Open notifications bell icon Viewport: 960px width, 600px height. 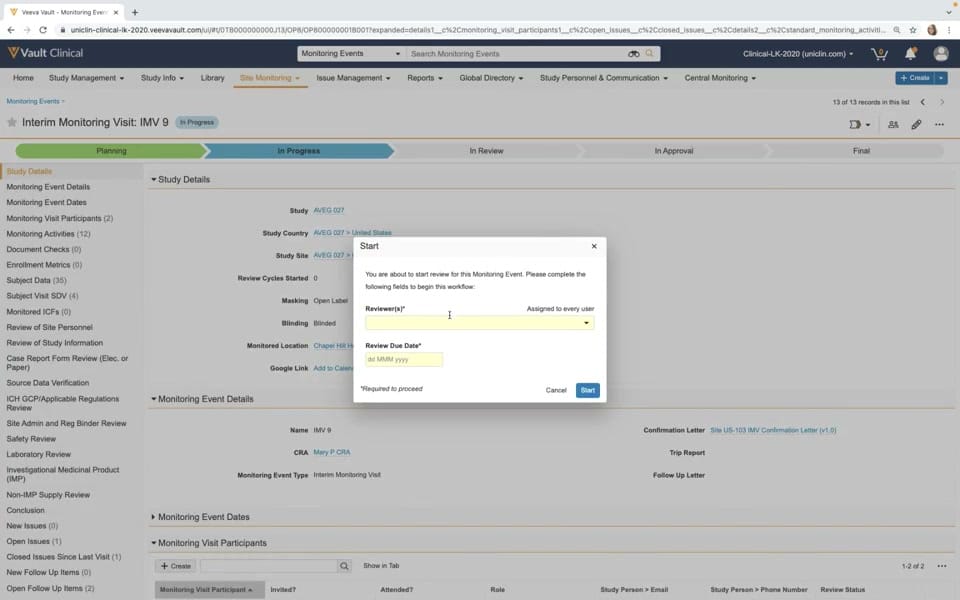(x=910, y=54)
